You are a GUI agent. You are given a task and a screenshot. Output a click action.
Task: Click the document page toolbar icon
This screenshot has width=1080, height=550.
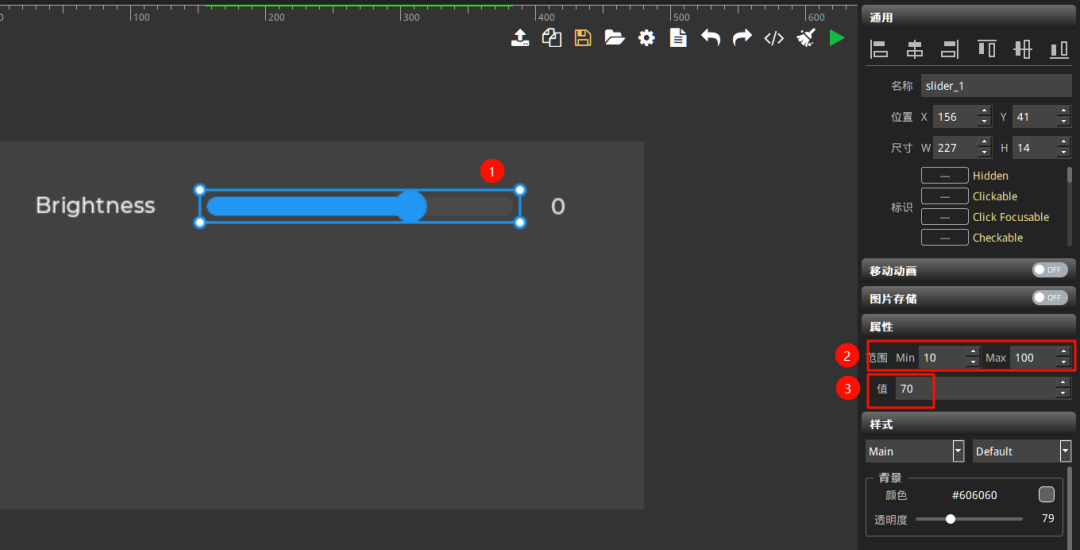click(678, 38)
